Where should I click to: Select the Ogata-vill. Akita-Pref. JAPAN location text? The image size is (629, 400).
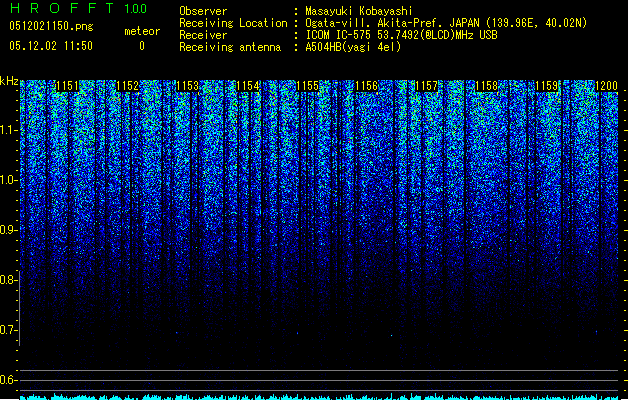tap(446, 23)
